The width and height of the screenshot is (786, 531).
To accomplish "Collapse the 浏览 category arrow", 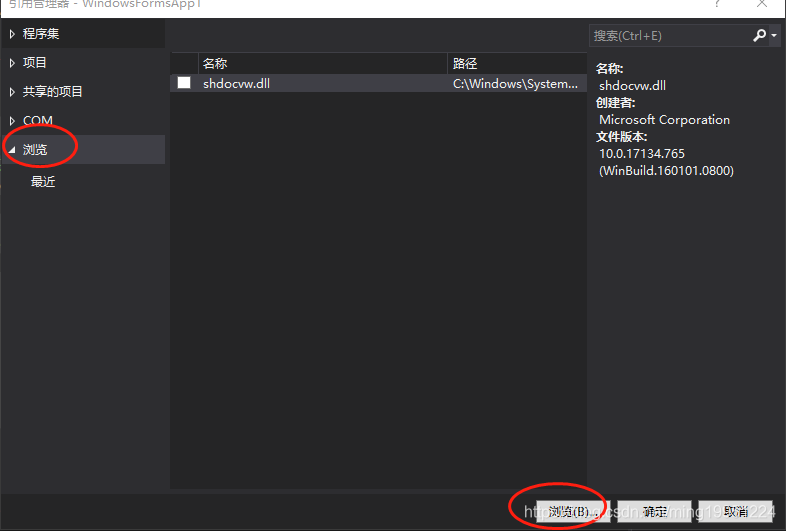I will click(12, 150).
